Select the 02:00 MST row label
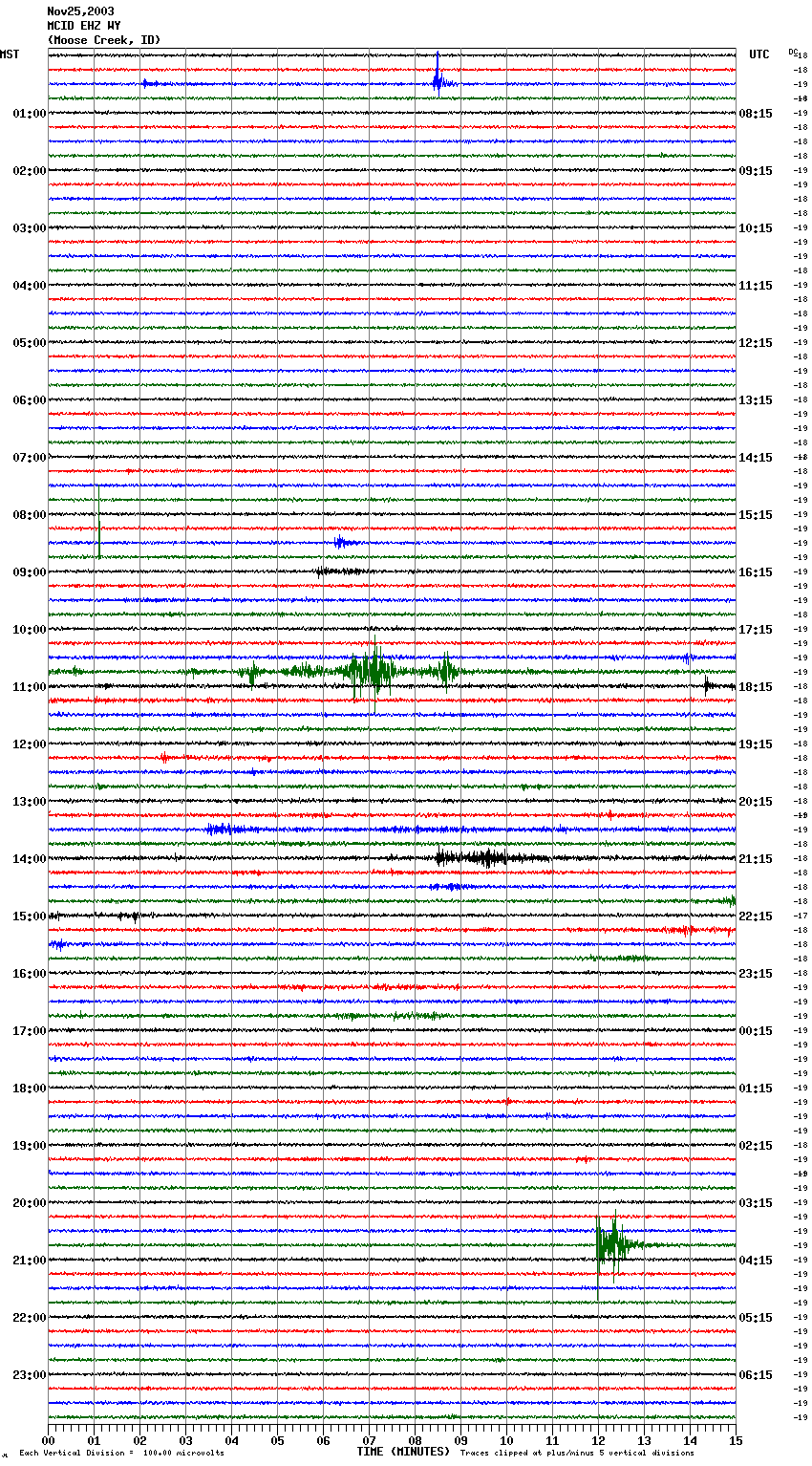 [30, 171]
